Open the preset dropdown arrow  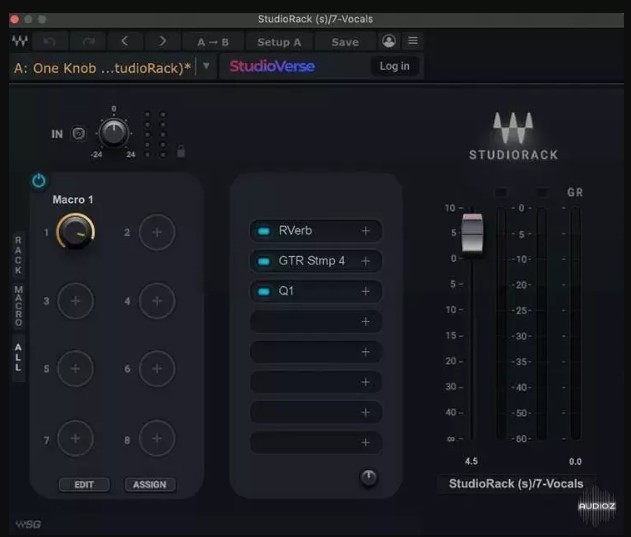(206, 66)
